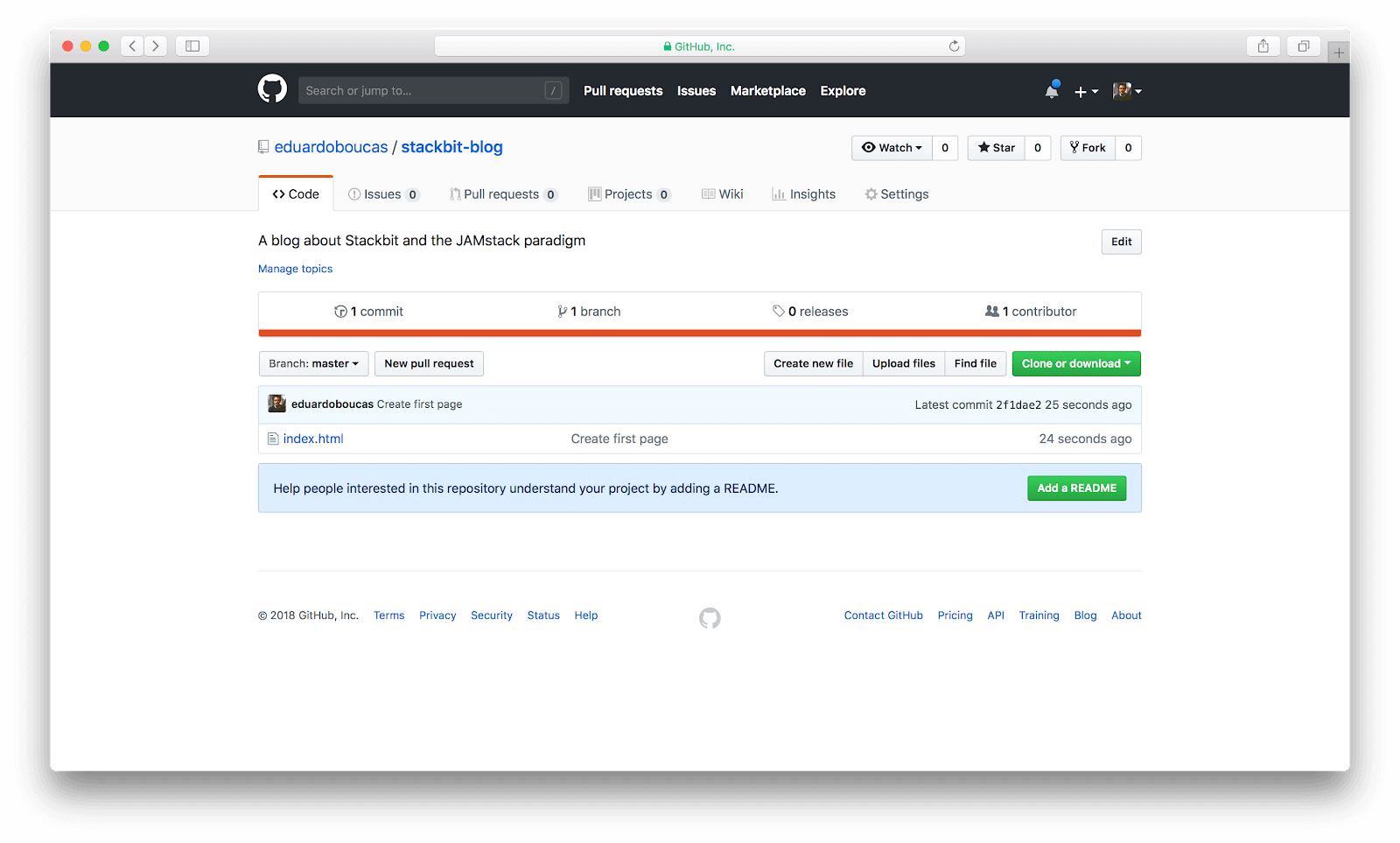Click the commit history icon showing 1 commit
Image resolution: width=1400 pixels, height=843 pixels.
(340, 311)
